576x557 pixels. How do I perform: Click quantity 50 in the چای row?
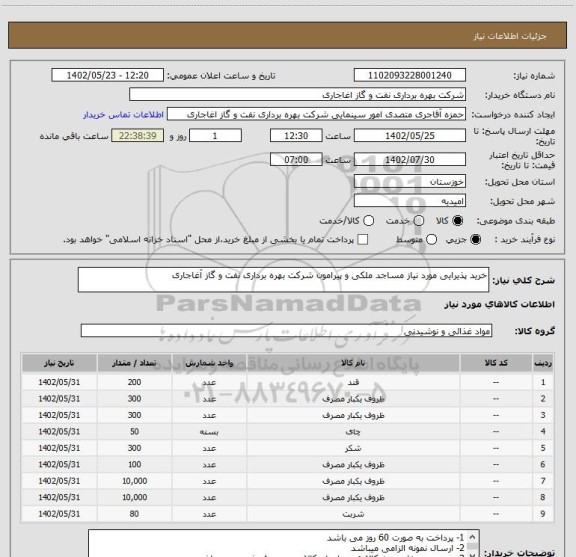click(x=134, y=431)
